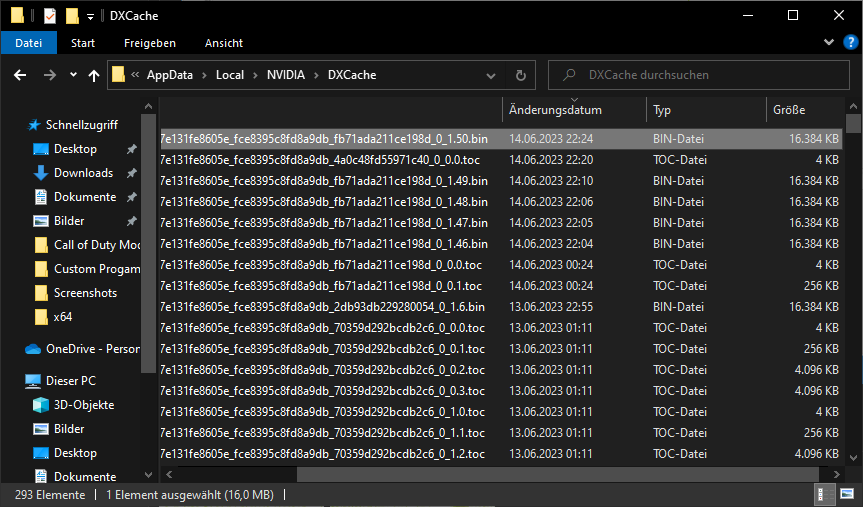This screenshot has width=863, height=507.
Task: Select file 2db93db229280054_0_1.6.bin
Action: pyautogui.click(x=501, y=307)
